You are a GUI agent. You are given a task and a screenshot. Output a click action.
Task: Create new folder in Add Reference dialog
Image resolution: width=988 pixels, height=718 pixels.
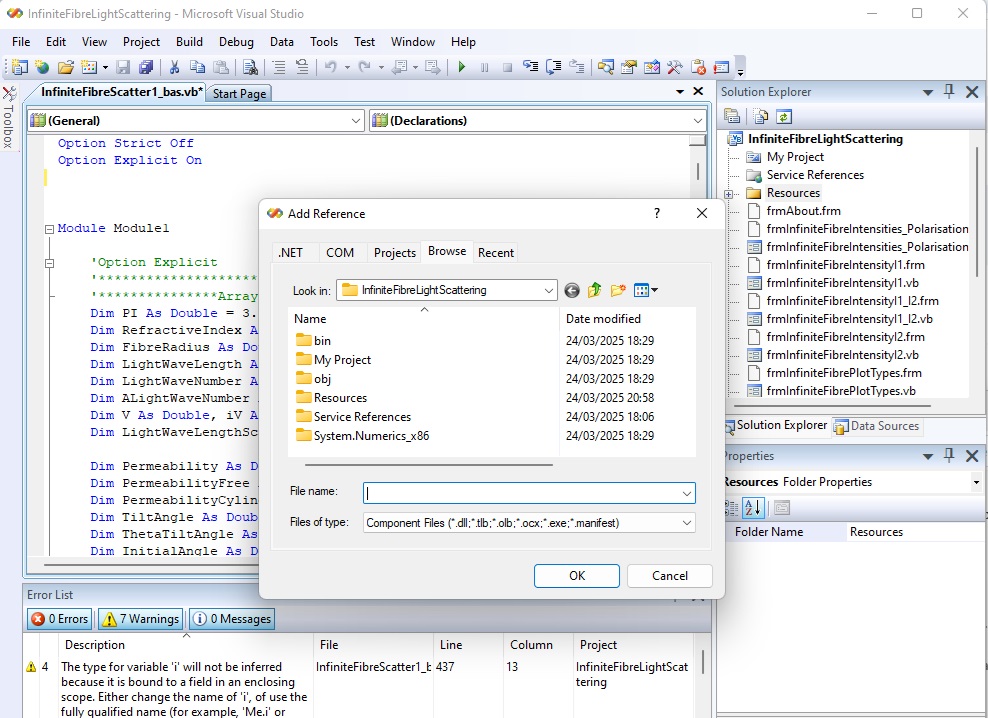pos(618,290)
